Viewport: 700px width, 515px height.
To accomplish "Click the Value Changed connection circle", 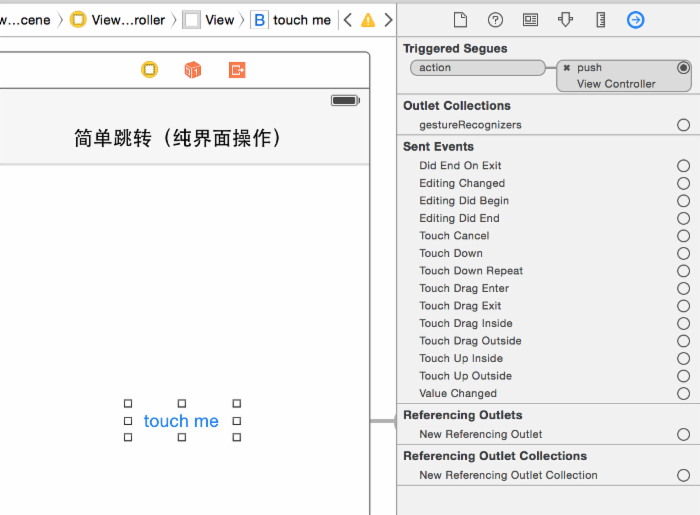I will [683, 393].
